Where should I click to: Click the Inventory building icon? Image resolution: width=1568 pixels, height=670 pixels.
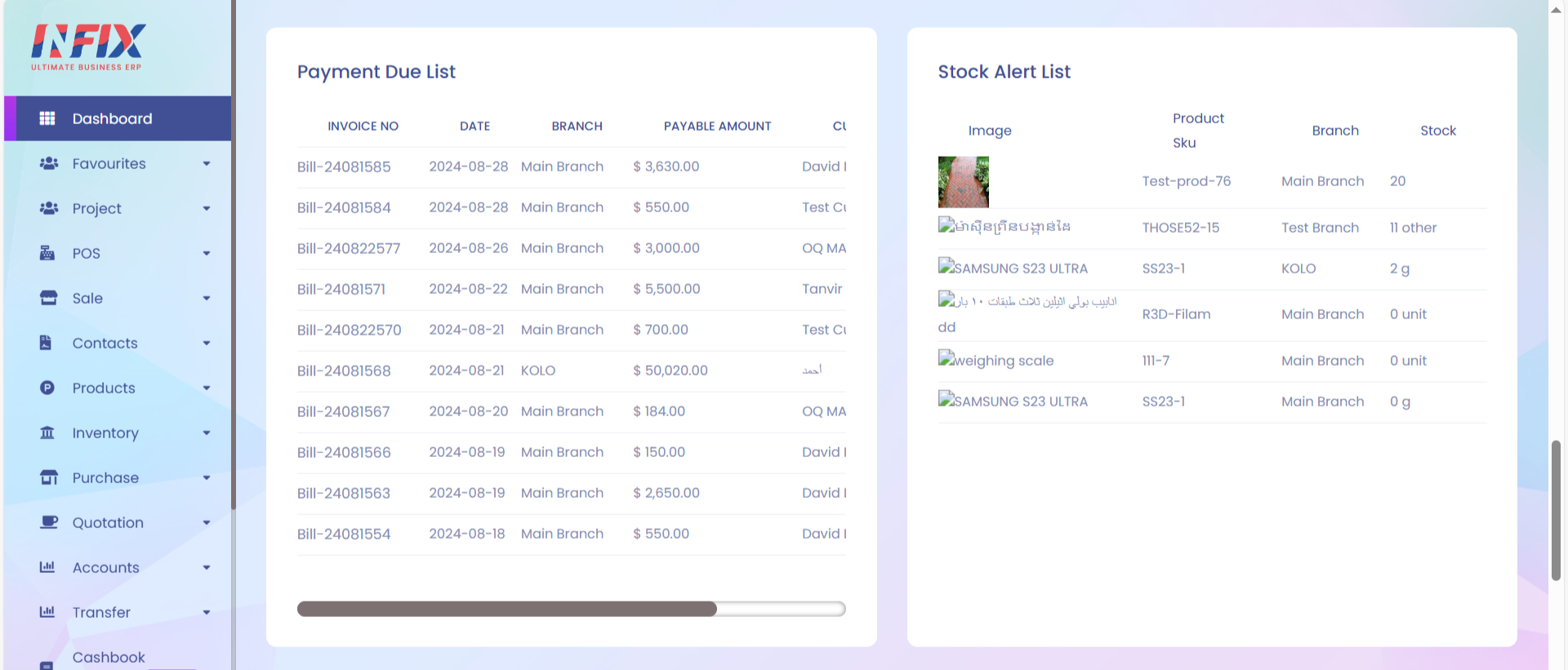pyautogui.click(x=47, y=433)
